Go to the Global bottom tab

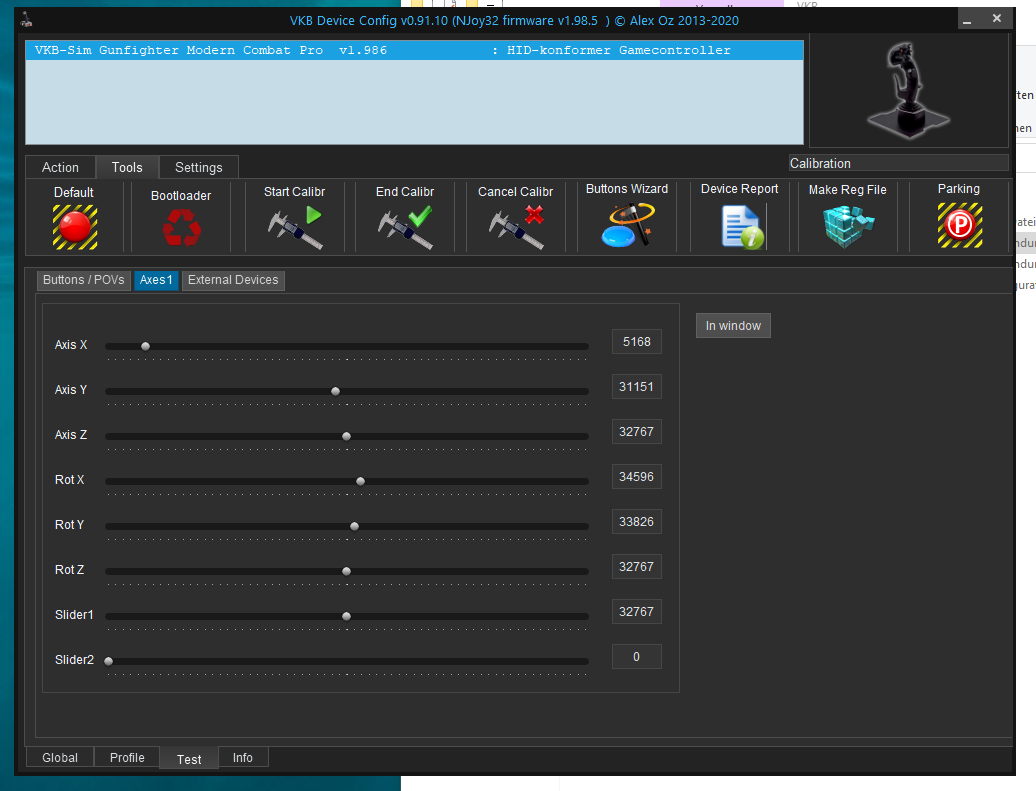click(x=60, y=757)
